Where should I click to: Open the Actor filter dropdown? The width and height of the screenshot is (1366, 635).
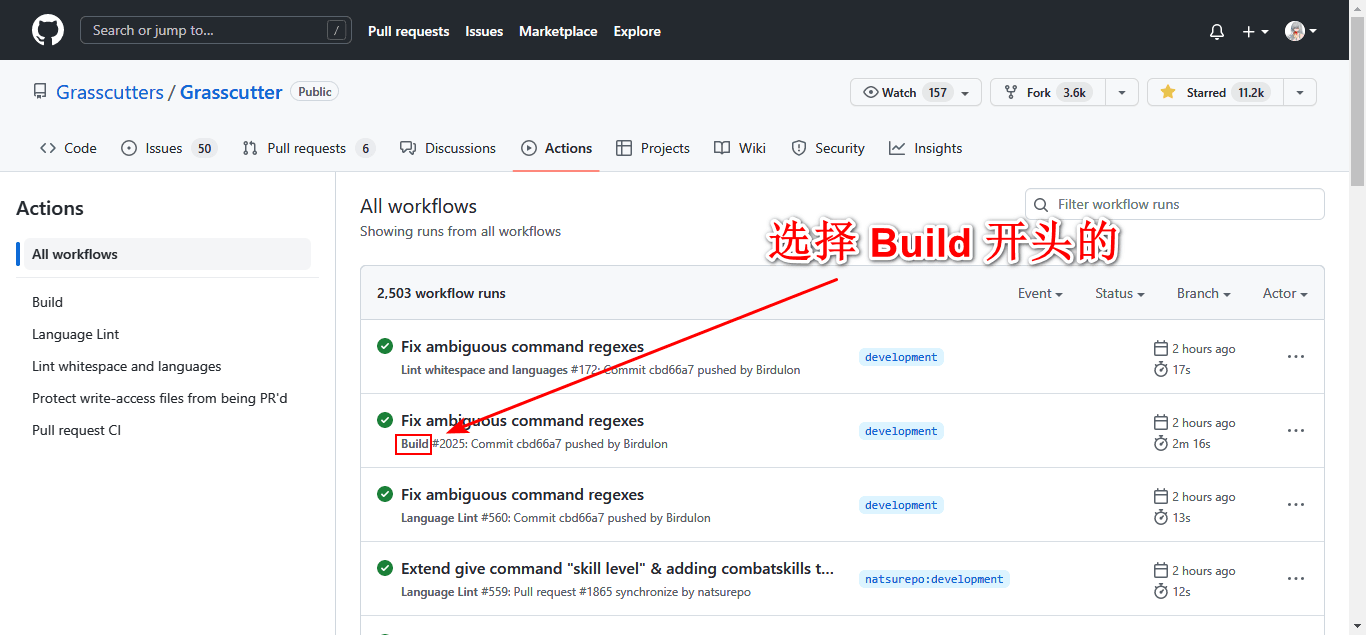click(x=1285, y=293)
